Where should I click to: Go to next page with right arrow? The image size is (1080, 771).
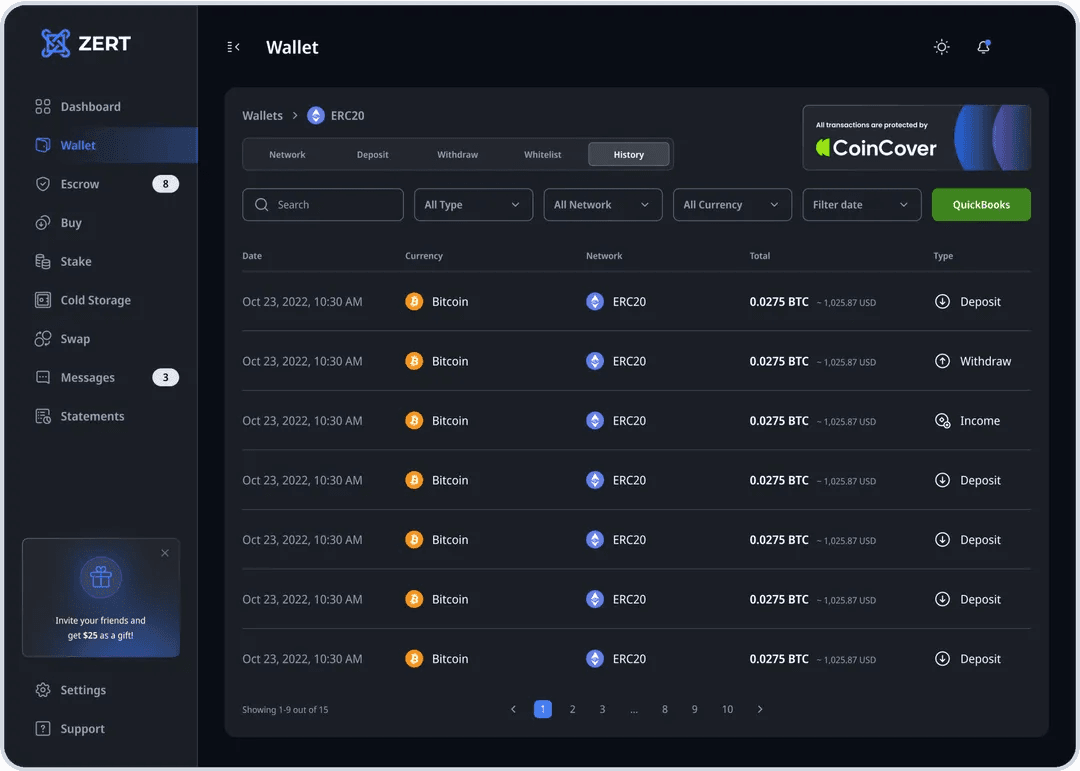(760, 709)
